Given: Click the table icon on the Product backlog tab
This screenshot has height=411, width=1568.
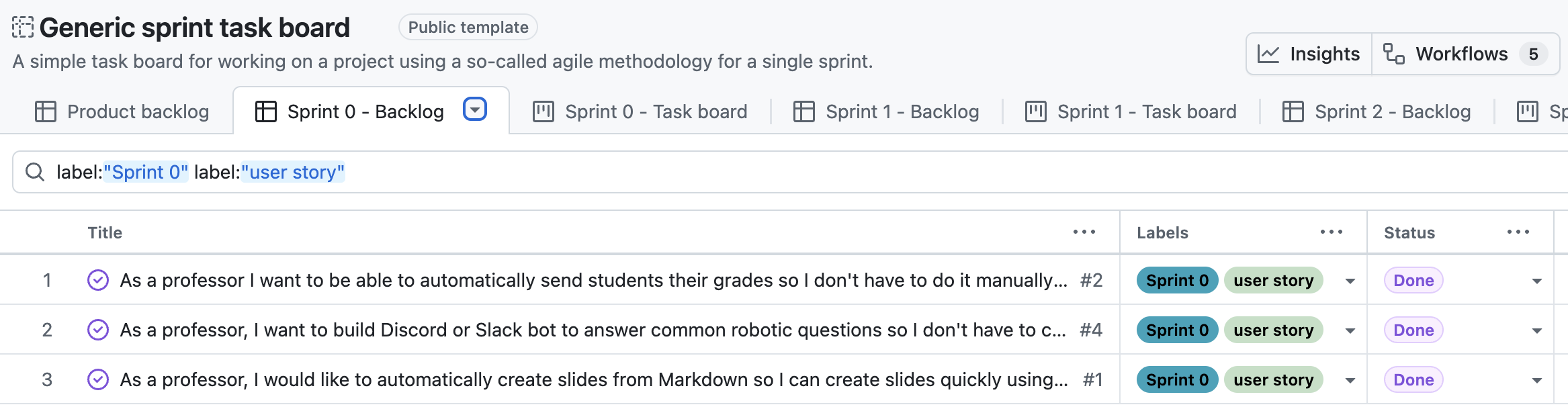Looking at the screenshot, I should pos(46,111).
